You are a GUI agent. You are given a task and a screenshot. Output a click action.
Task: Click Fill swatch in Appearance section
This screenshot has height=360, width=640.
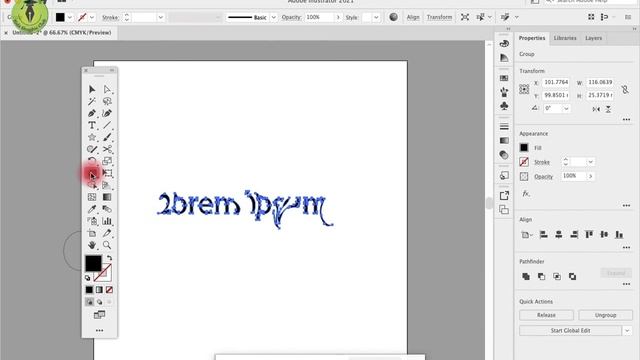tap(524, 147)
